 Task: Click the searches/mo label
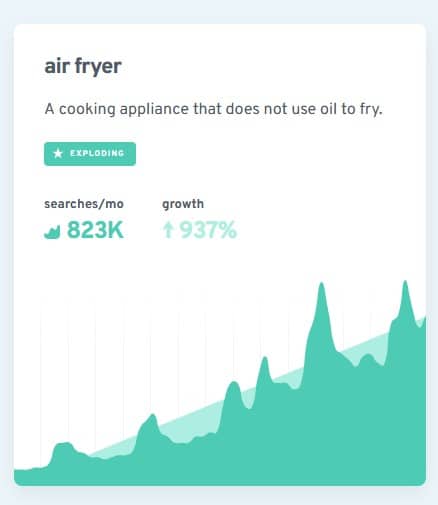pos(84,204)
